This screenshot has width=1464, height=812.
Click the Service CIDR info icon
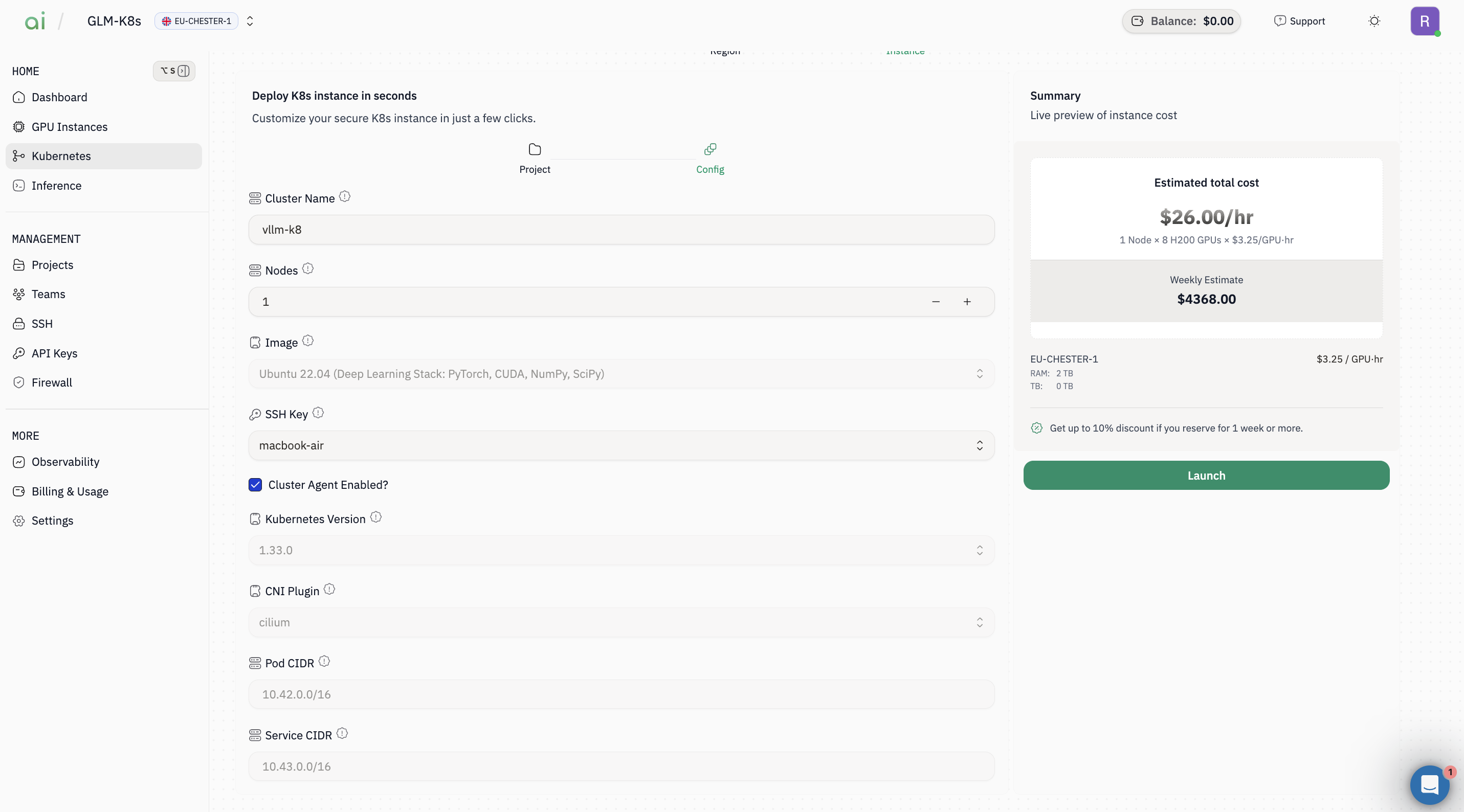342,734
